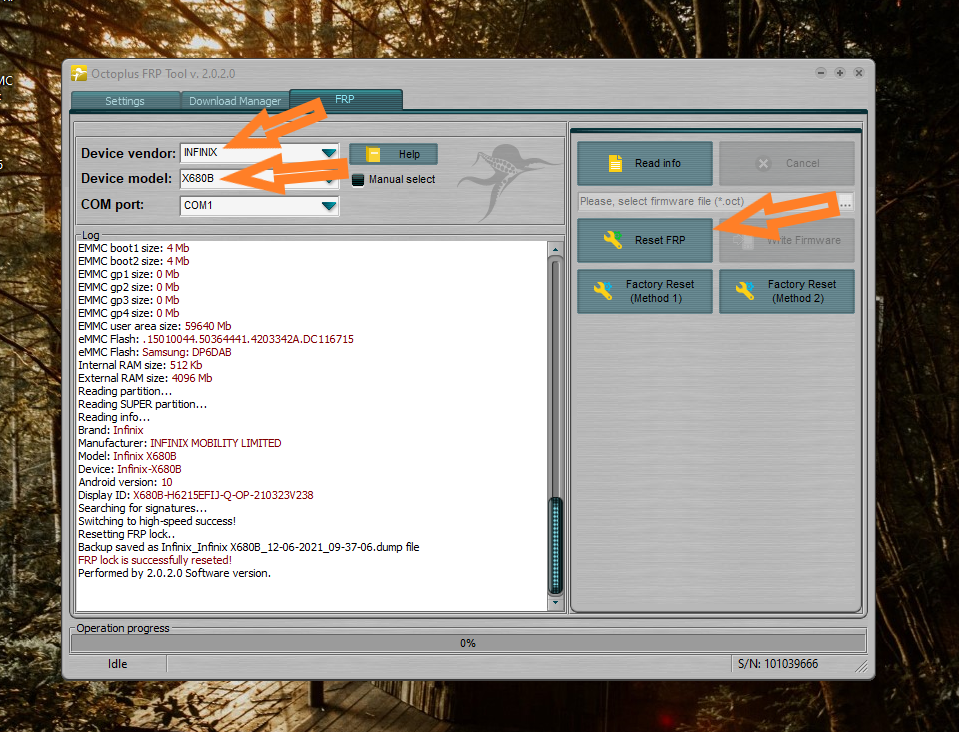
Task: Click the 'Switching to high-speed success!' log line
Action: coord(157,522)
